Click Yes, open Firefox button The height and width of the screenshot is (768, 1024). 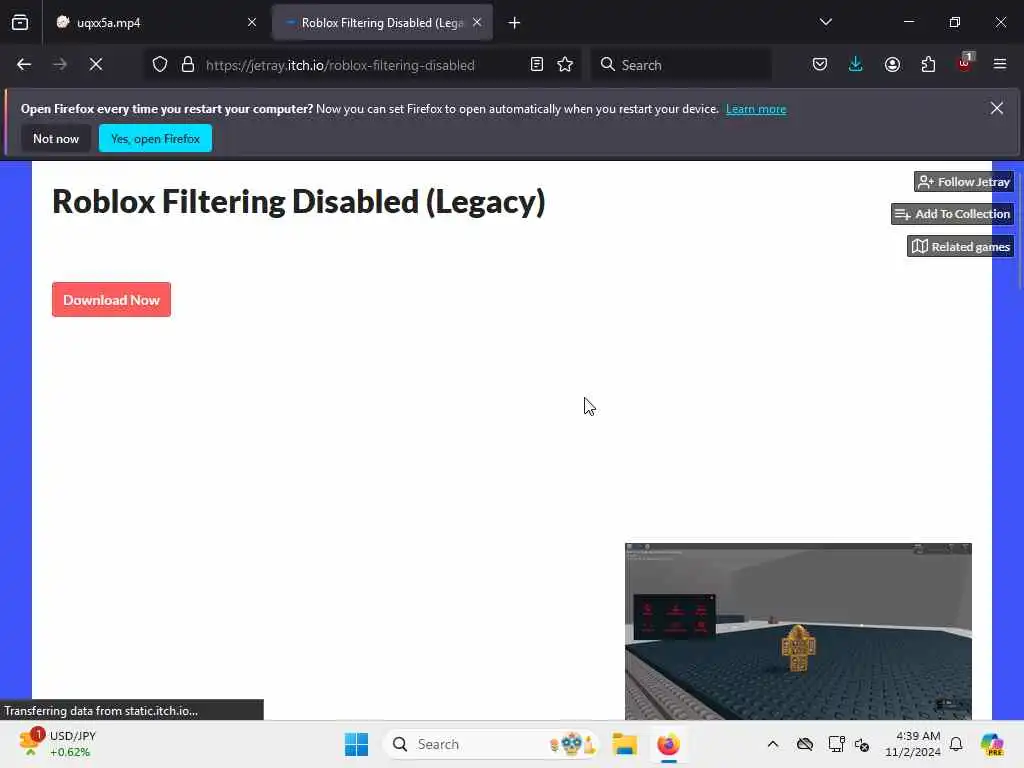pyautogui.click(x=155, y=138)
